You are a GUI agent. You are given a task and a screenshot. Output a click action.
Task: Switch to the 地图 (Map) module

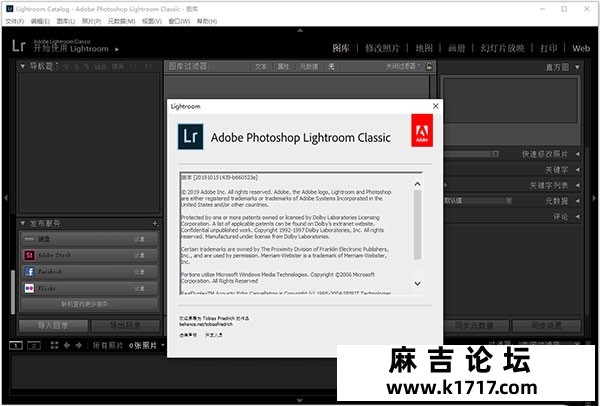pos(424,48)
